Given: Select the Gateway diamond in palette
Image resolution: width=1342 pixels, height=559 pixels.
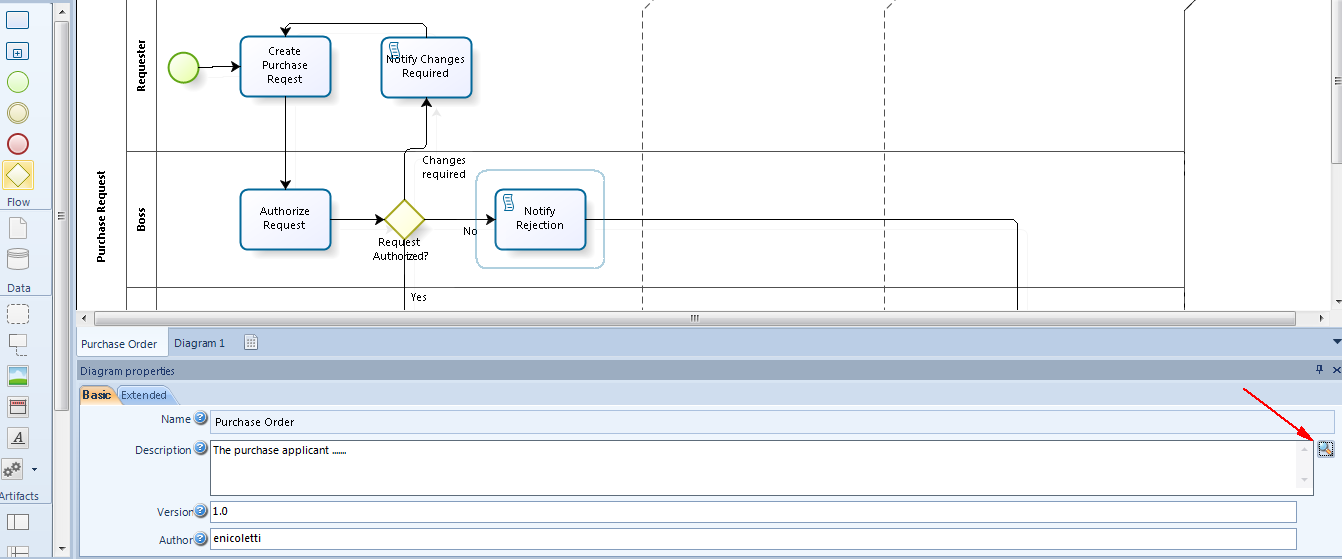Looking at the screenshot, I should click(x=18, y=176).
